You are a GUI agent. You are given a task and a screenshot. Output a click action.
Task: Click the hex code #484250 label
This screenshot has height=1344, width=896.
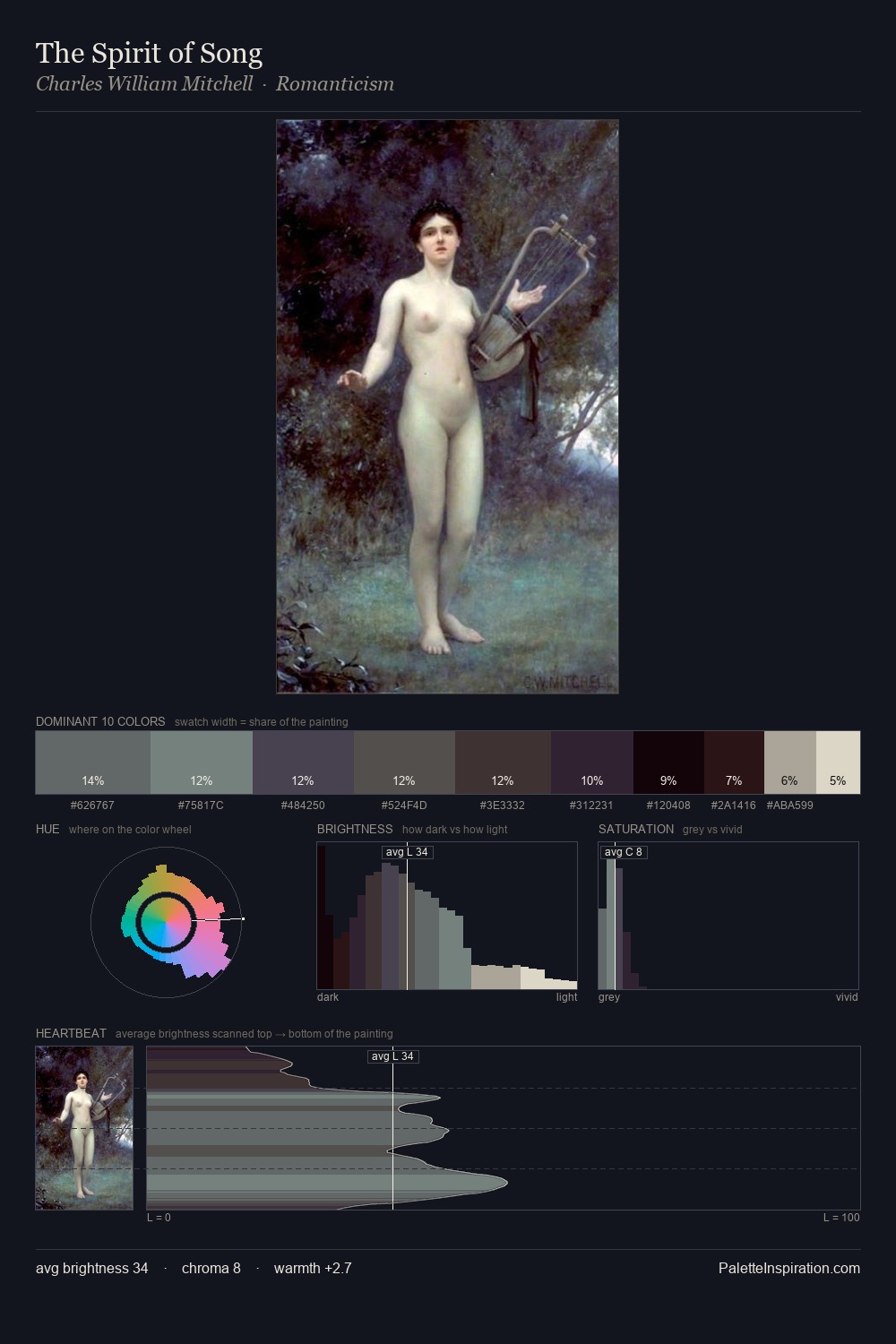coord(303,806)
